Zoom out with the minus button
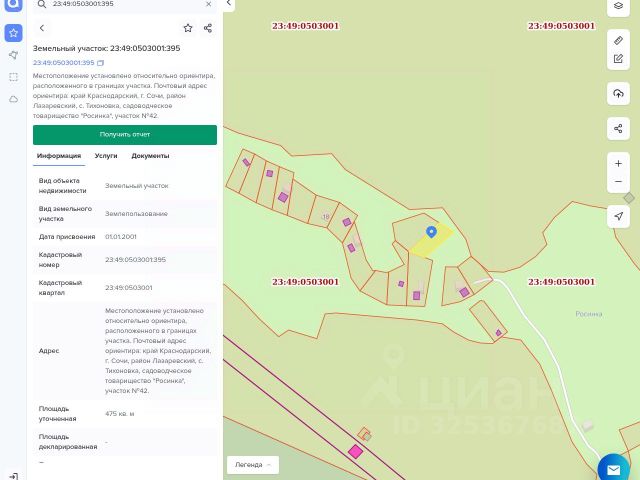 coord(618,182)
